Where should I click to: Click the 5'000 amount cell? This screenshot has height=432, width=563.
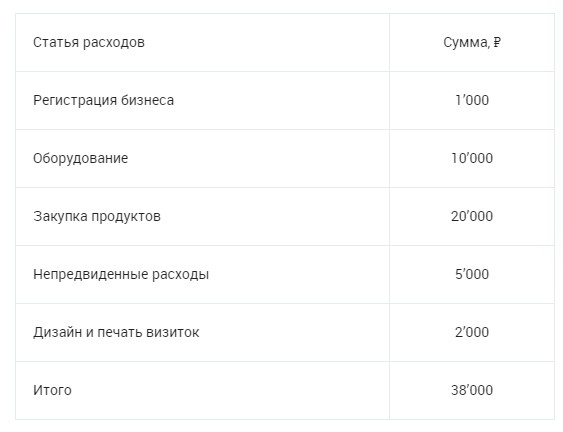click(x=472, y=274)
